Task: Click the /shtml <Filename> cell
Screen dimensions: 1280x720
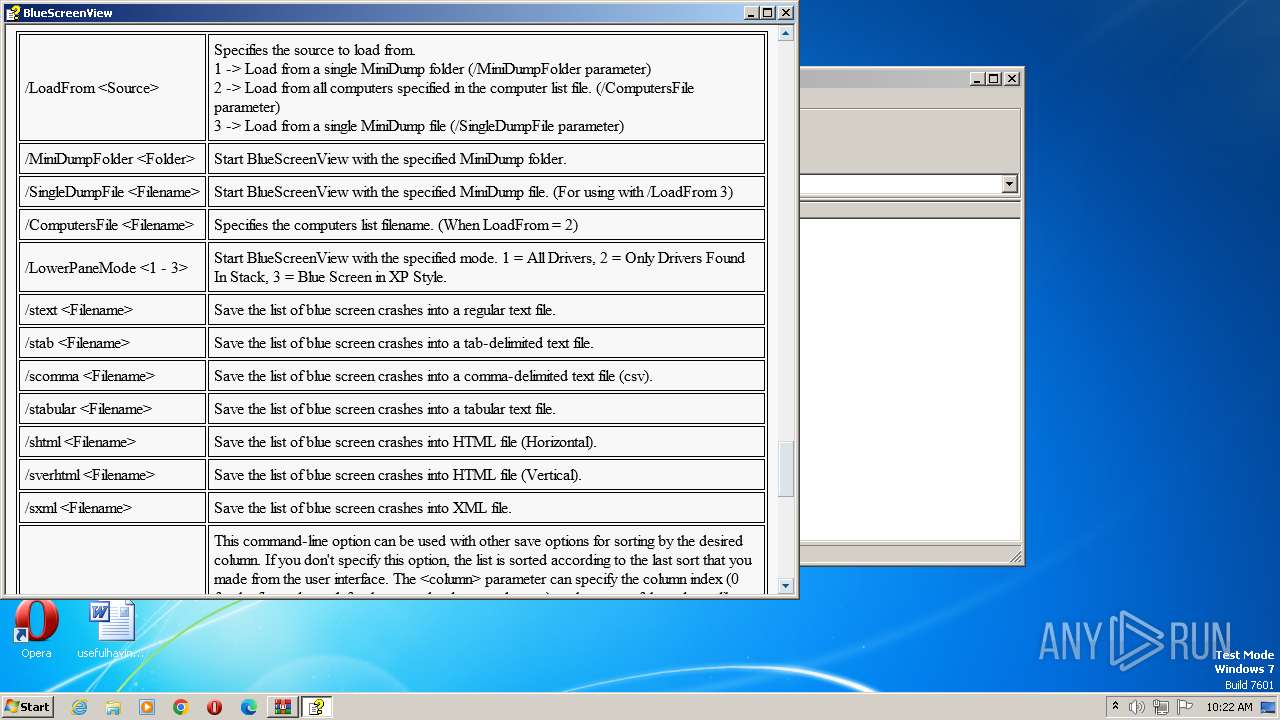Action: click(x=112, y=442)
